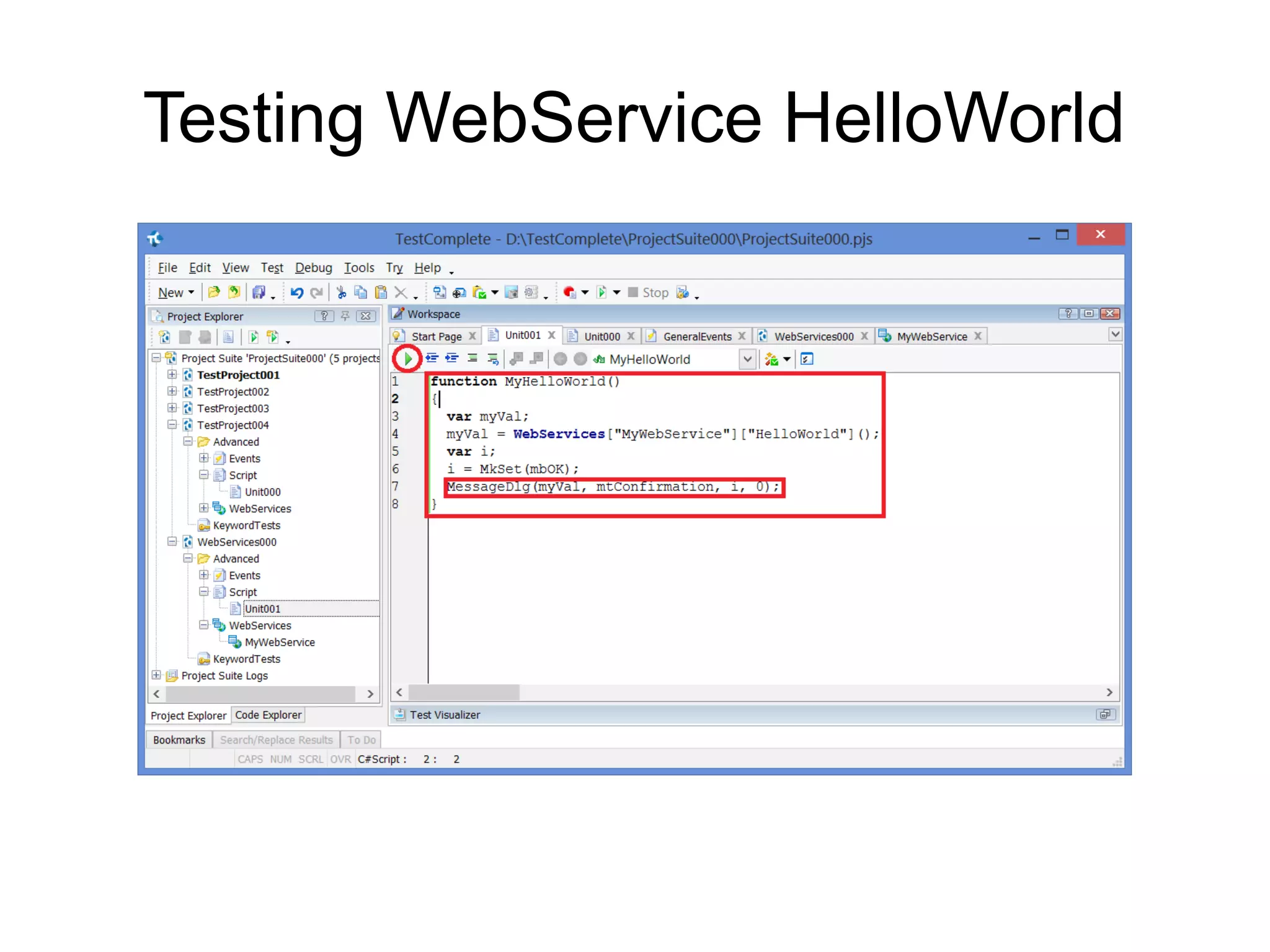Viewport: 1270px width, 952px height.
Task: Open the Help menu
Action: pyautogui.click(x=427, y=267)
